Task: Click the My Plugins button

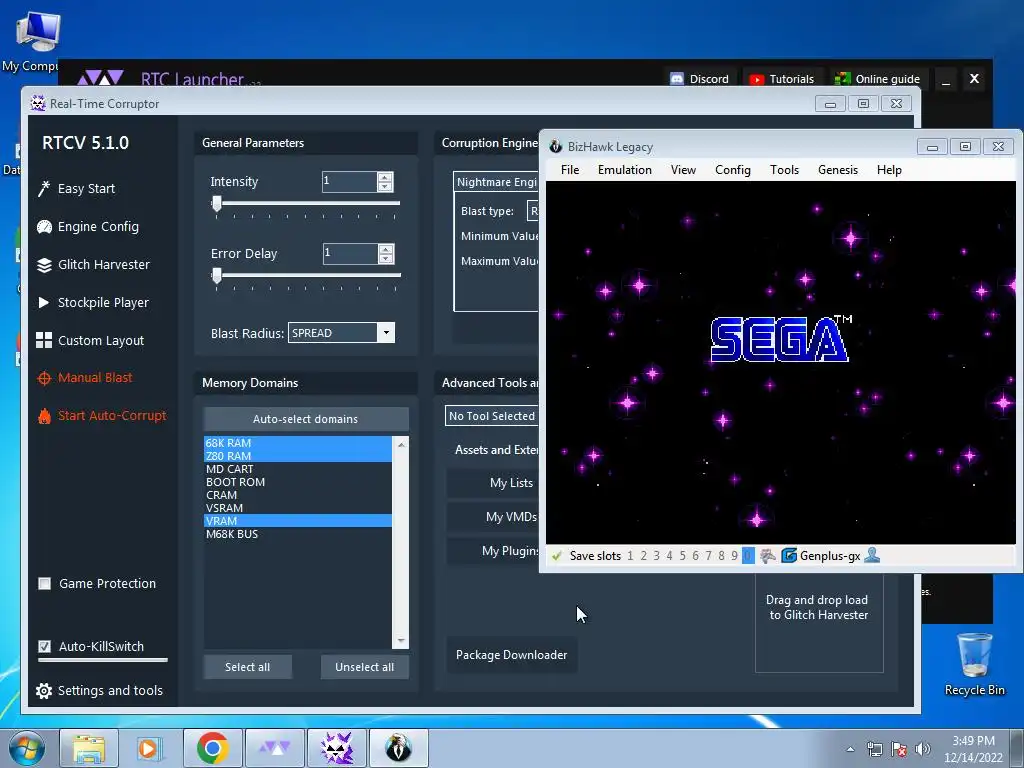Action: [493, 551]
